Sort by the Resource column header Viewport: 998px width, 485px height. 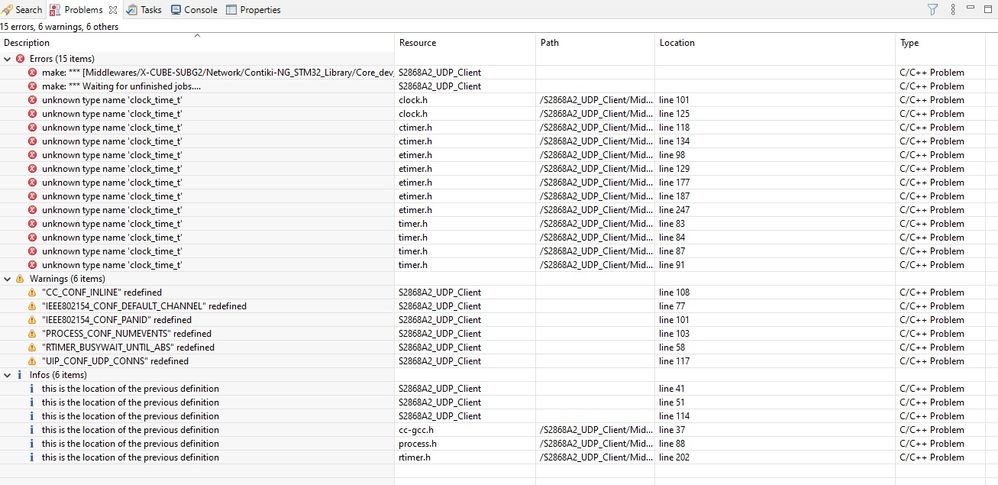tap(465, 43)
